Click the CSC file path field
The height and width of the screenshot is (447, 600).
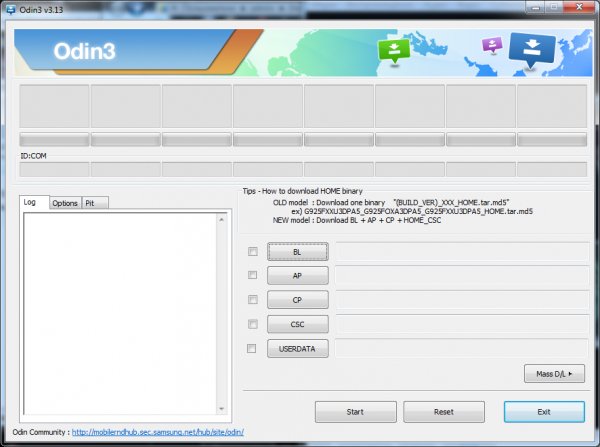[462, 324]
